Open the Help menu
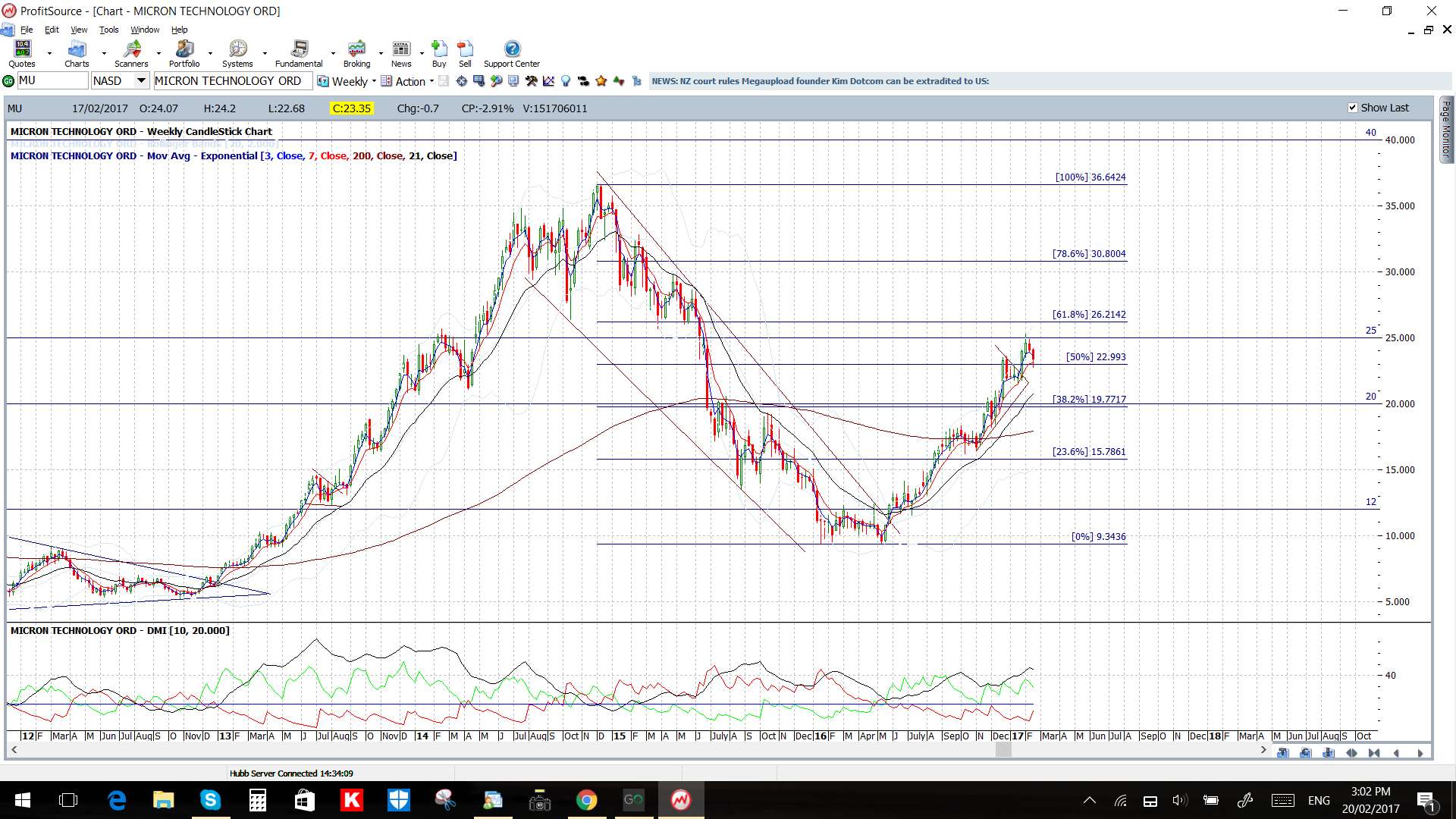Viewport: 1456px width, 819px height. [x=179, y=30]
